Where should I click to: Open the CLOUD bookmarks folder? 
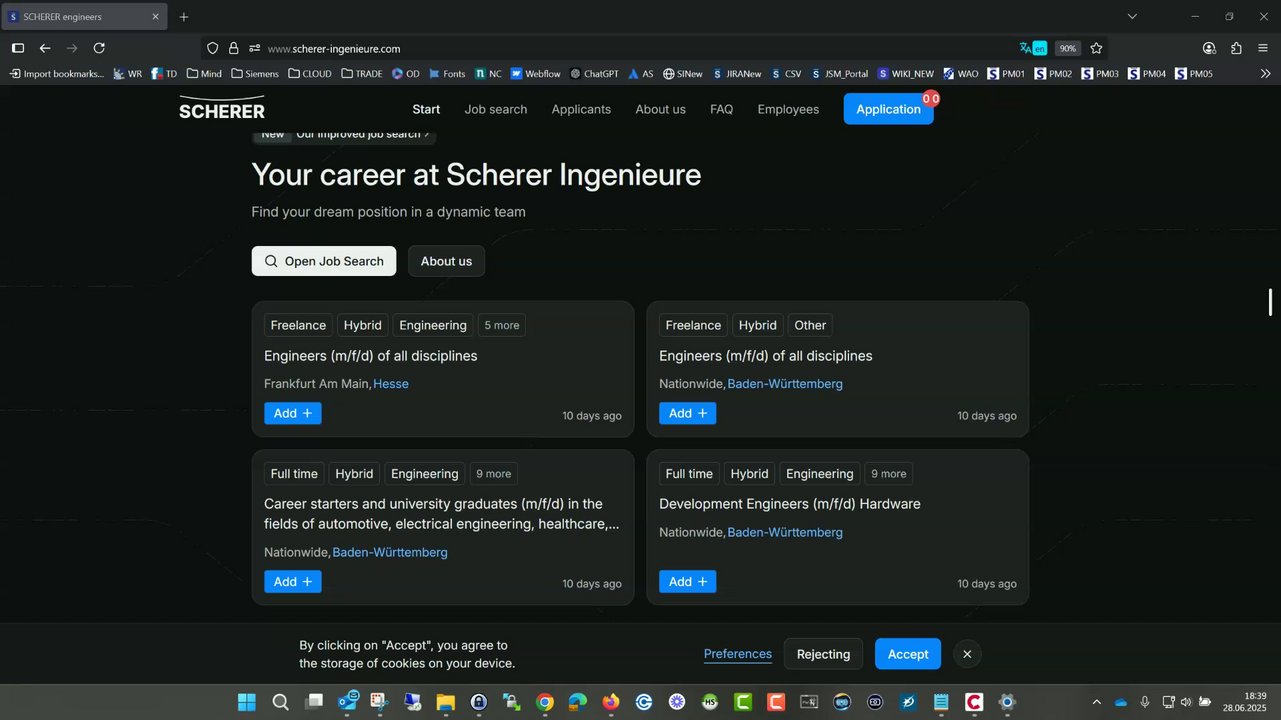(x=310, y=74)
